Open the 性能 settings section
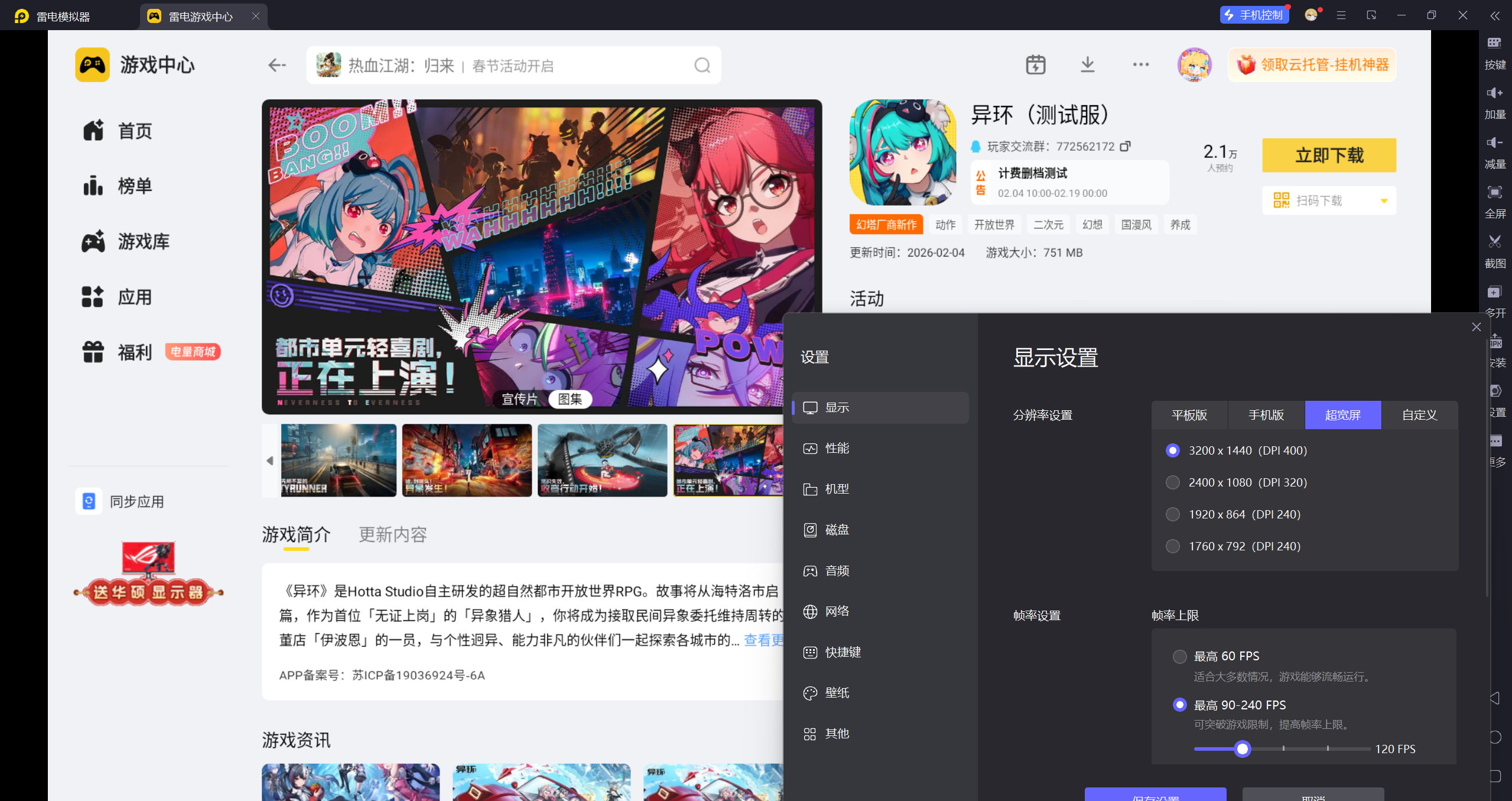 837,448
